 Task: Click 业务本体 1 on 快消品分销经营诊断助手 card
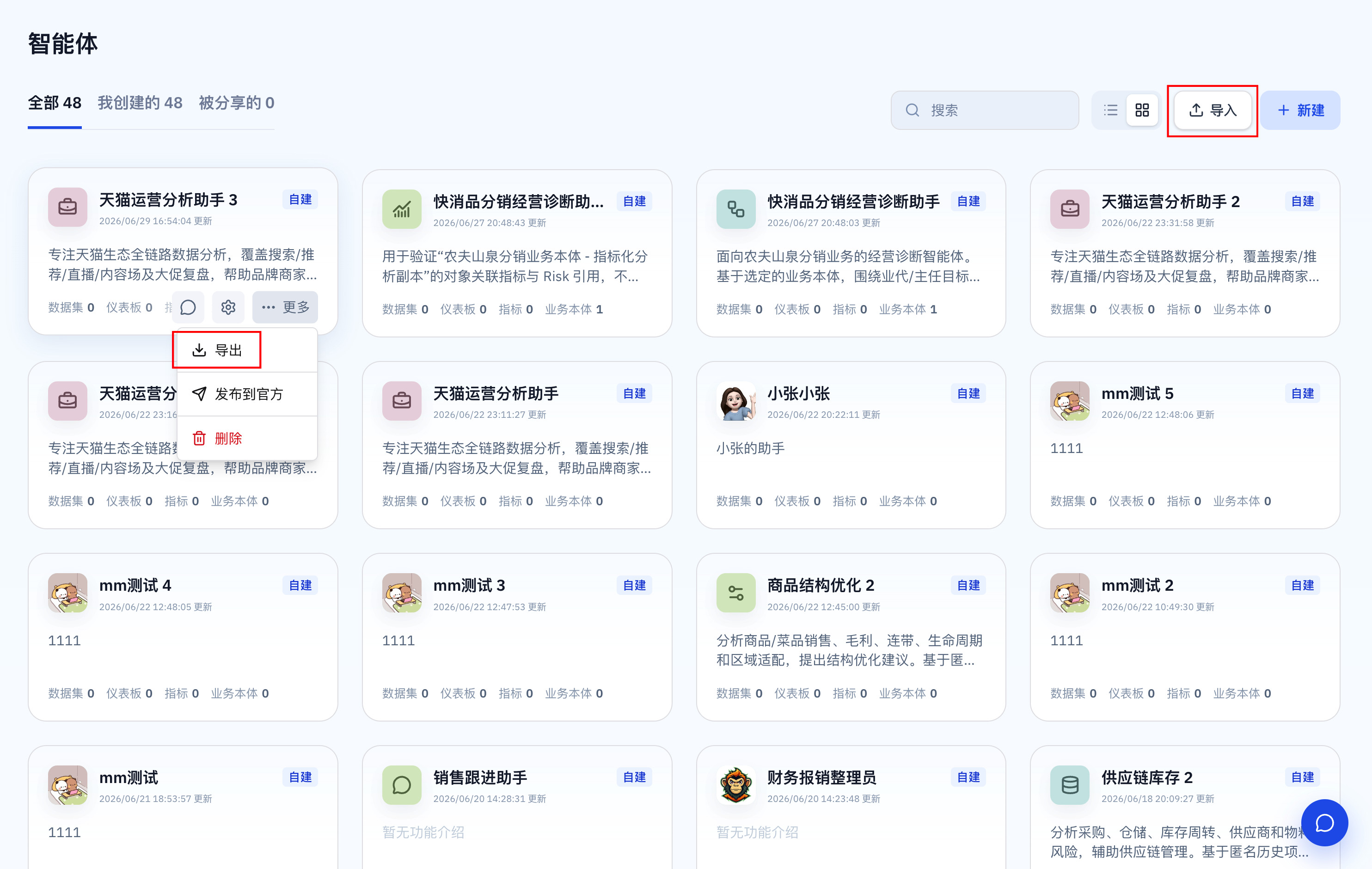[907, 309]
